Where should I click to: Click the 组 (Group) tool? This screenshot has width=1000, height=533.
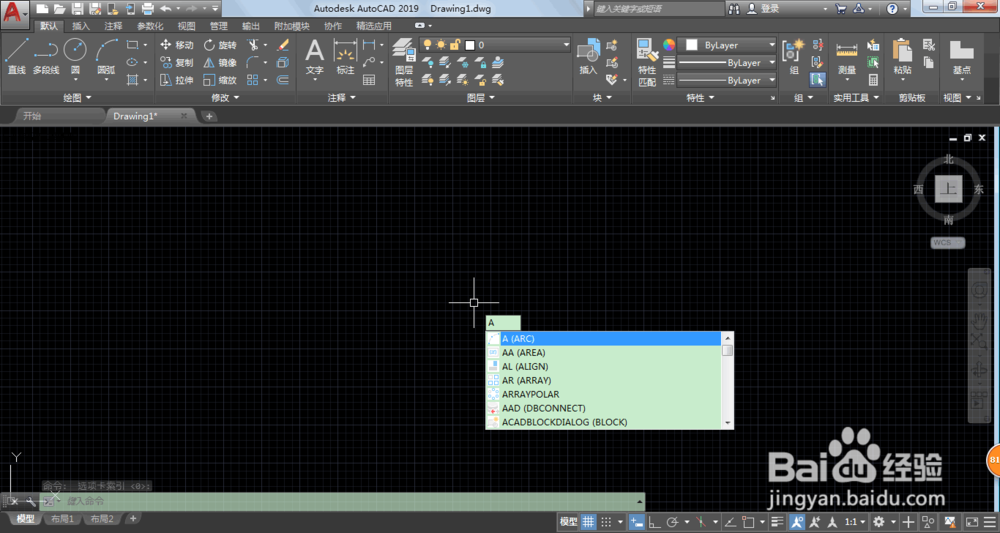794,56
